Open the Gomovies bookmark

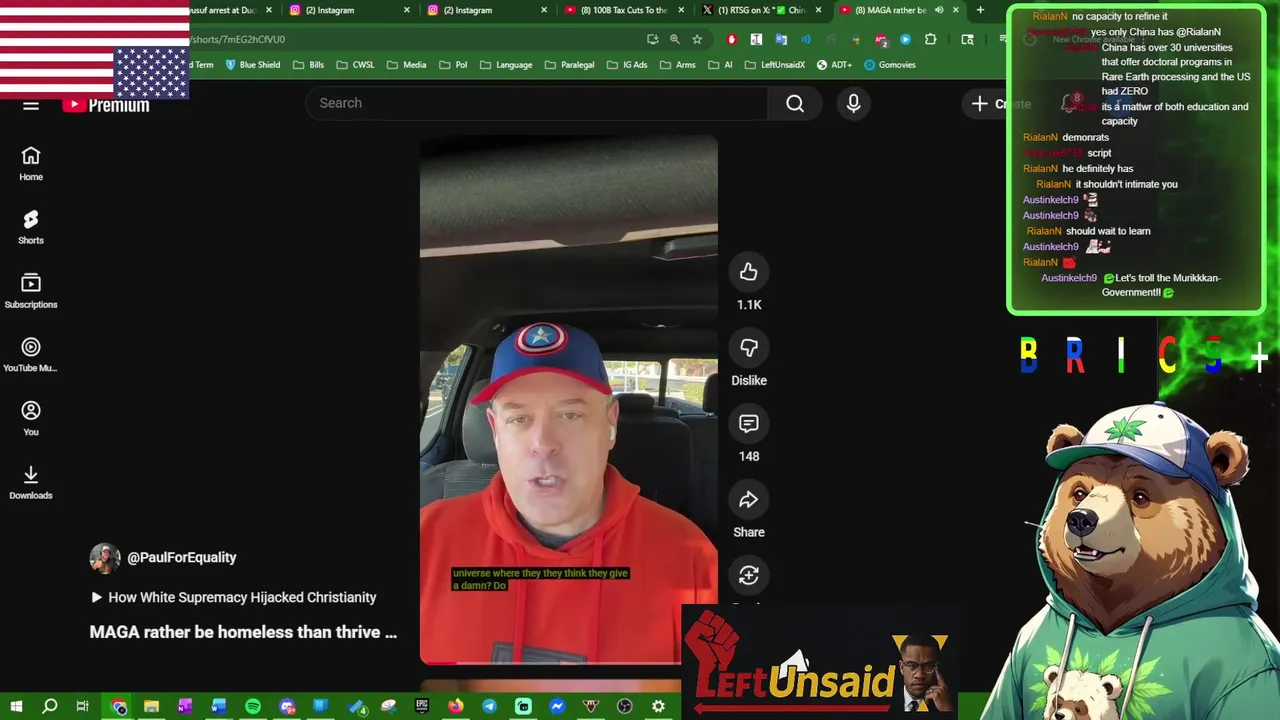click(x=889, y=65)
